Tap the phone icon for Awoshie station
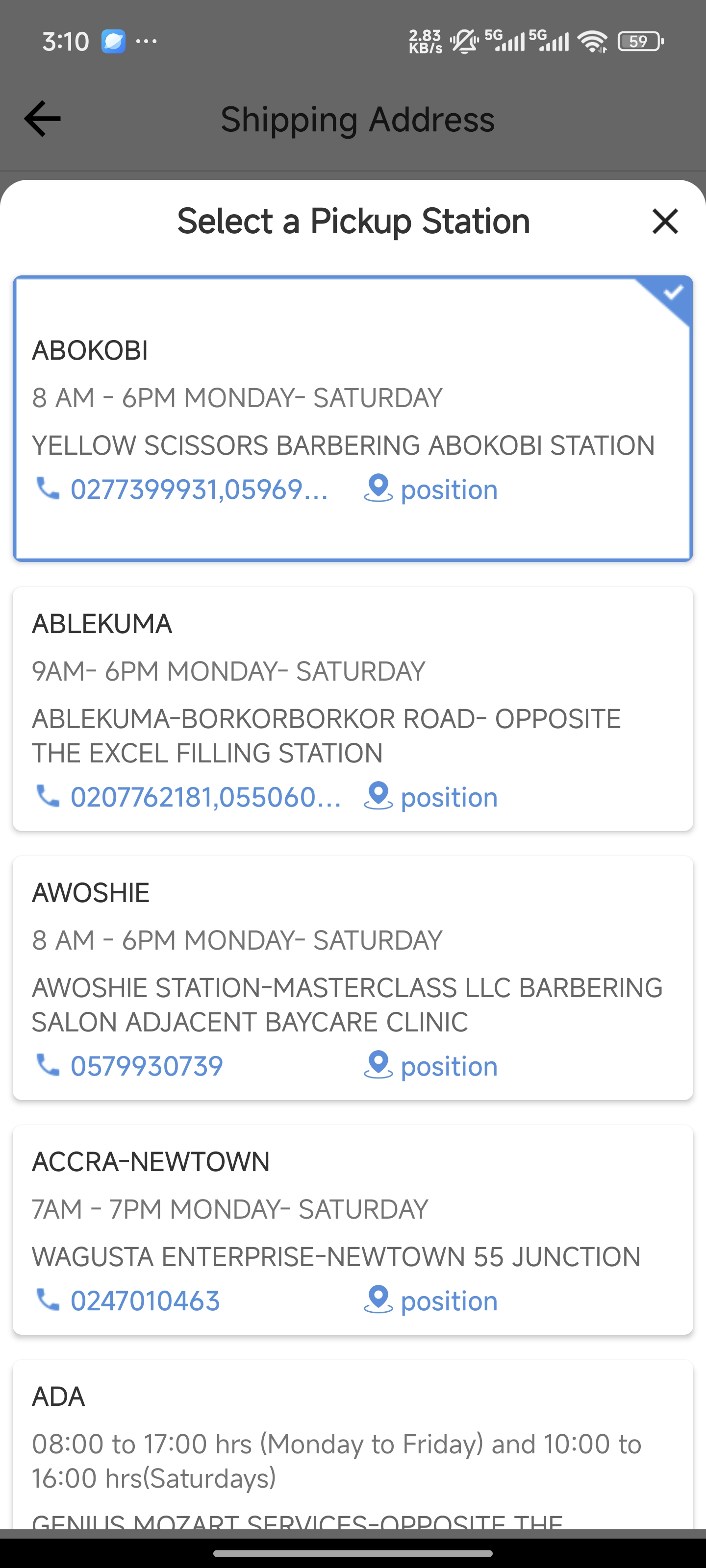 (x=48, y=1065)
